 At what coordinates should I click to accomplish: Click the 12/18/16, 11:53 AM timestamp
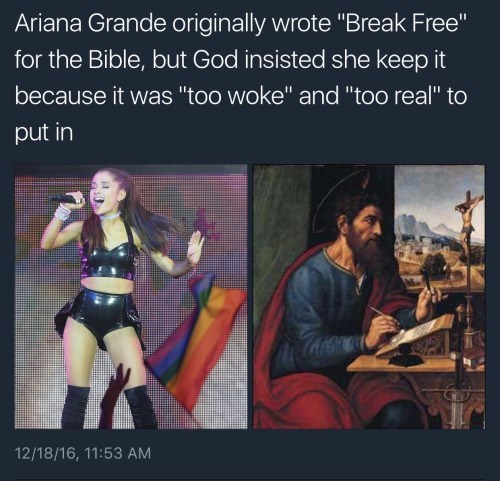point(83,453)
